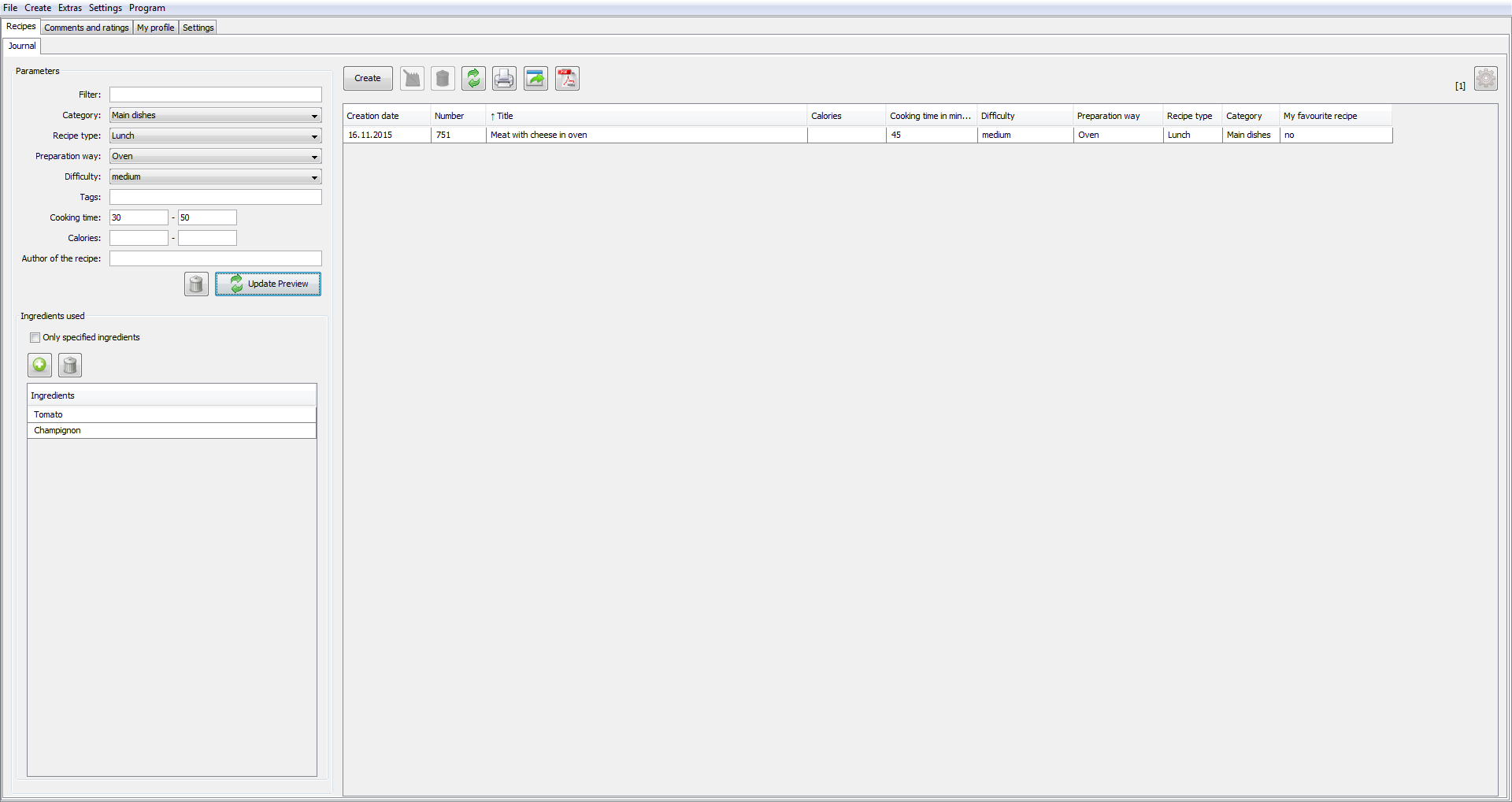Select the edit recipe pen icon

coord(411,78)
